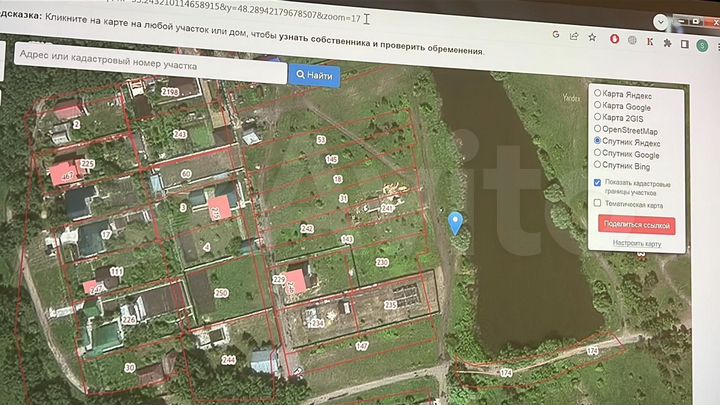720x405 pixels.
Task: Select the Карта Яндекс radio option
Action: (598, 93)
